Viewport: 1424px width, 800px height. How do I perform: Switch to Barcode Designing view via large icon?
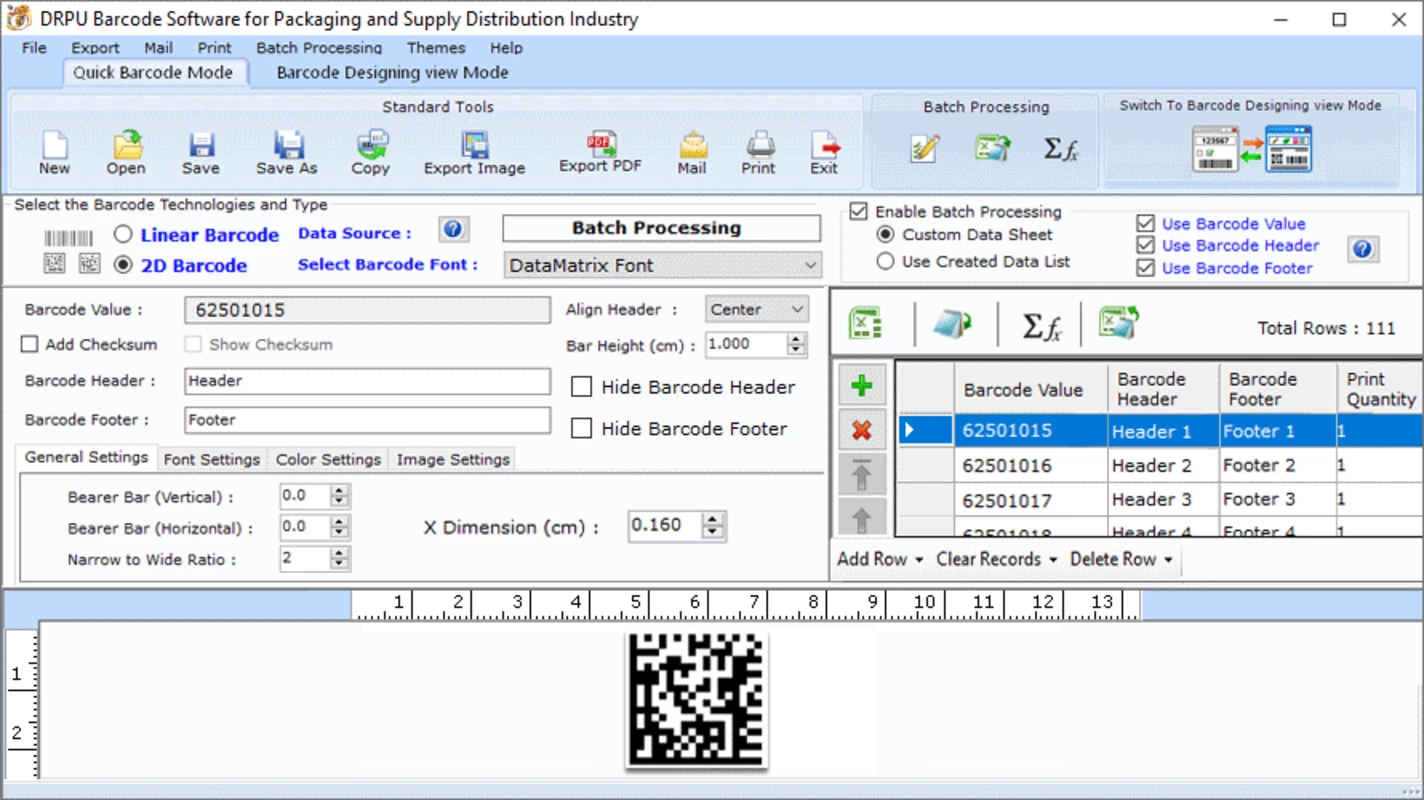coord(1252,149)
